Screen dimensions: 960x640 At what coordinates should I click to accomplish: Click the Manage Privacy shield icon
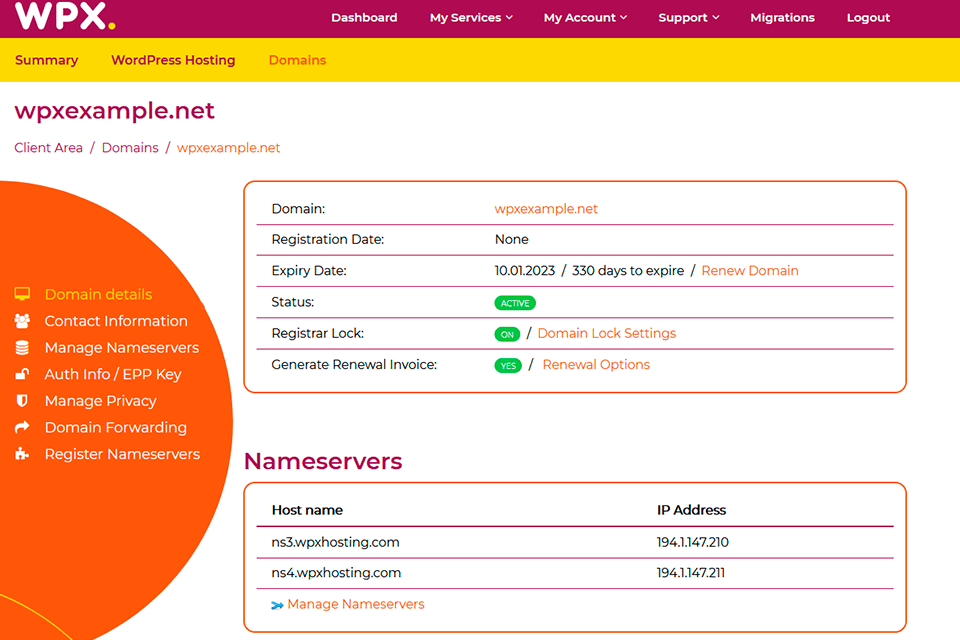point(22,401)
